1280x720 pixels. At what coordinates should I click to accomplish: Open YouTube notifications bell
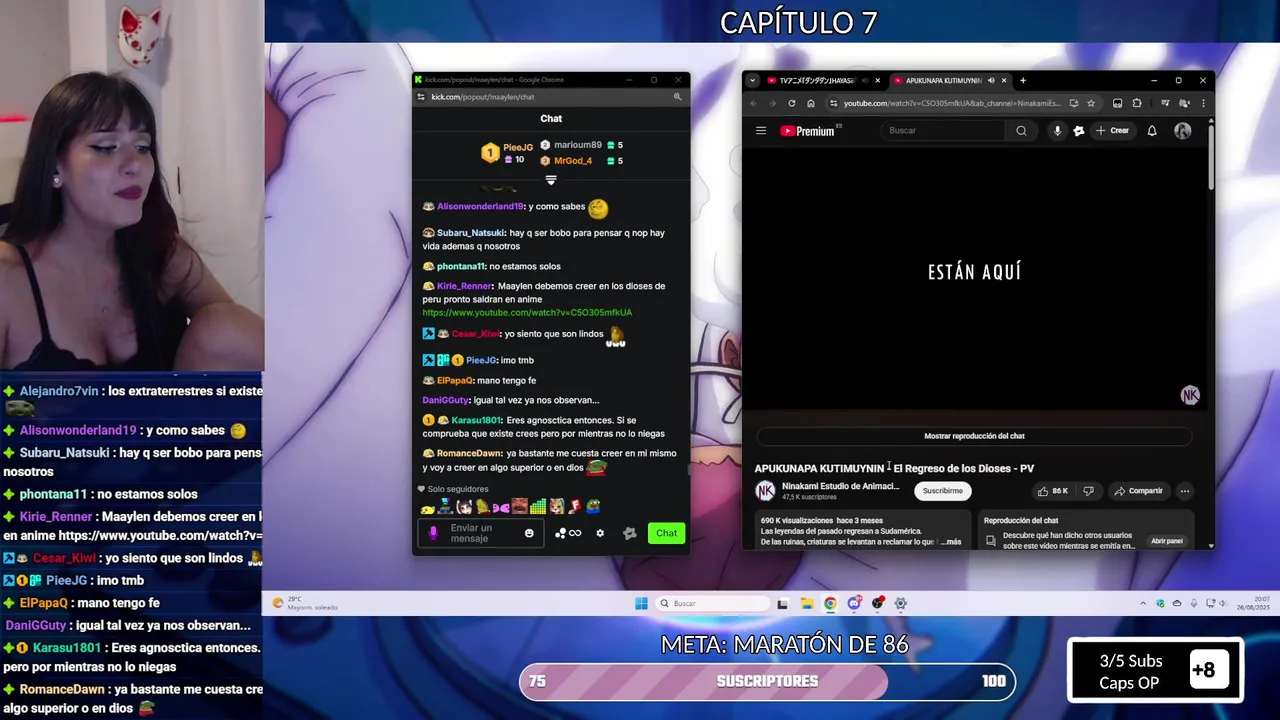pyautogui.click(x=1152, y=130)
